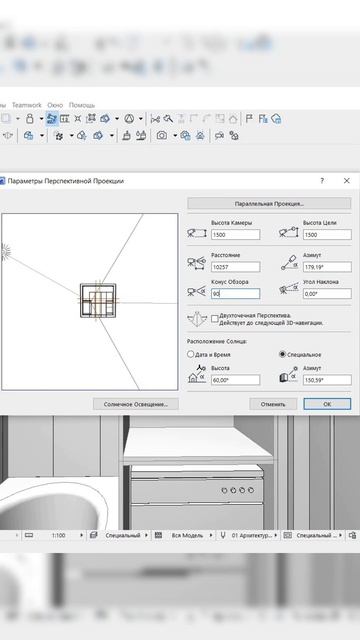Click the Конус Обзора field showing 90

(x=236, y=293)
